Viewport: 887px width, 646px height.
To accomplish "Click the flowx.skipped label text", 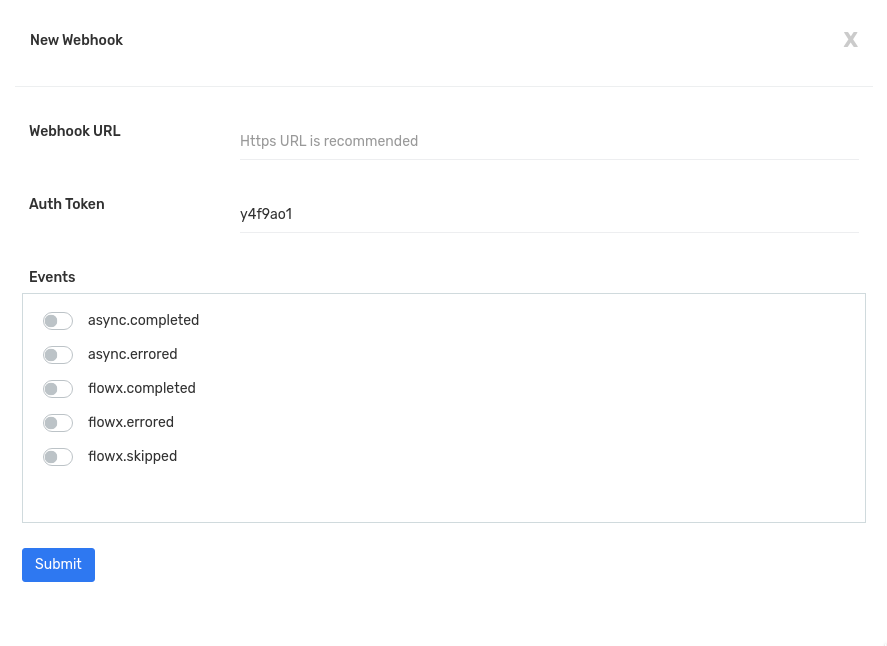I will pyautogui.click(x=132, y=456).
